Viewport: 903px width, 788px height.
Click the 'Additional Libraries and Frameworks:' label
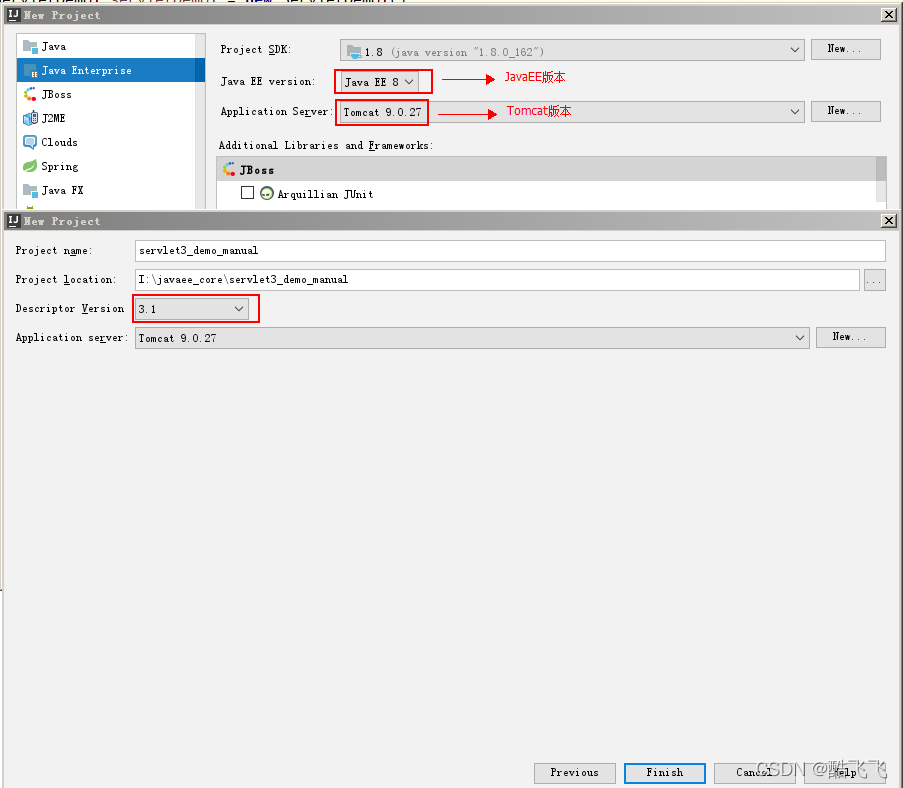click(x=326, y=145)
